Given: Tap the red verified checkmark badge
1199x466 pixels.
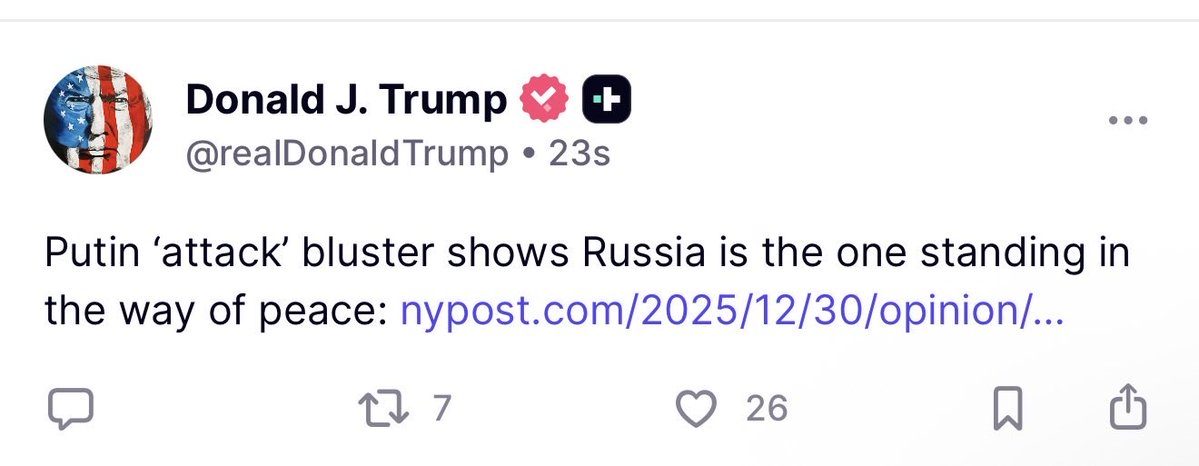Looking at the screenshot, I should 543,100.
